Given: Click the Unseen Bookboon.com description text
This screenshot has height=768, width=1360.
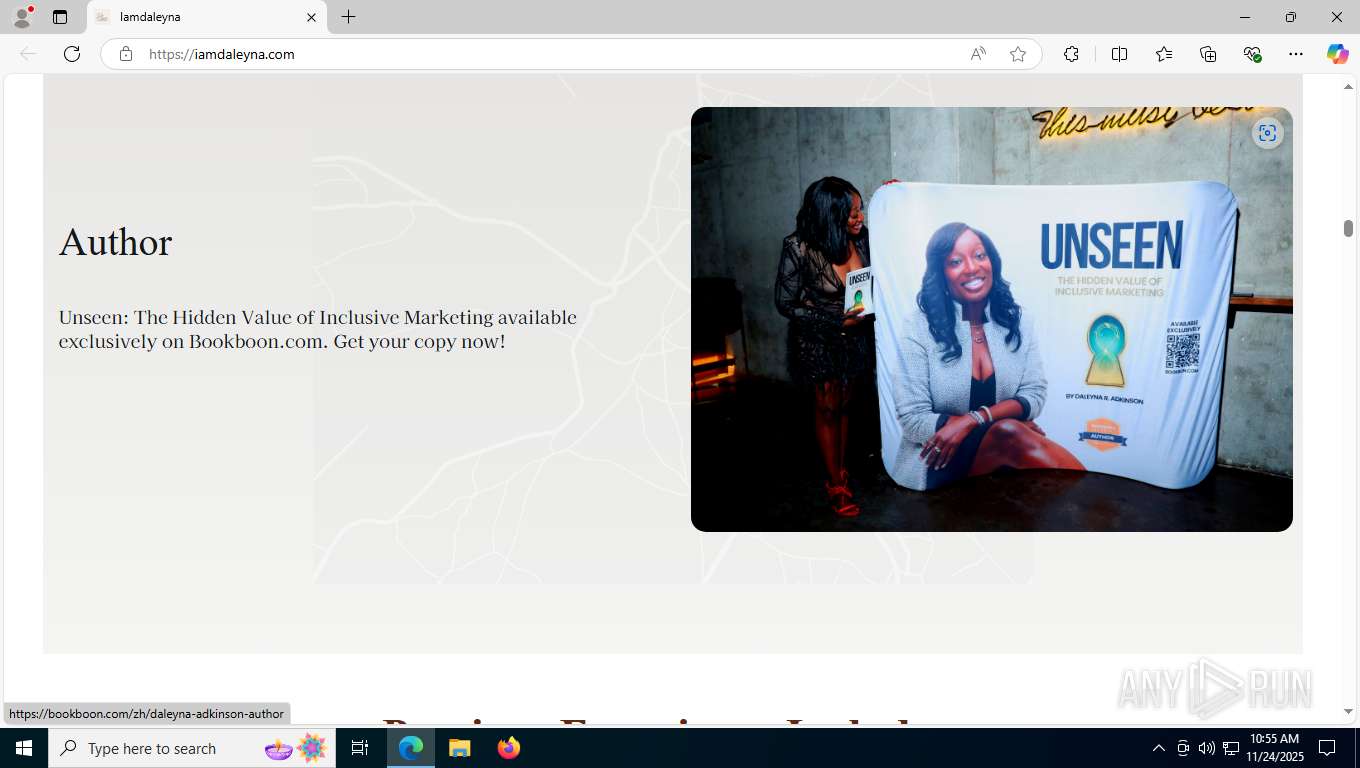Looking at the screenshot, I should [x=318, y=329].
